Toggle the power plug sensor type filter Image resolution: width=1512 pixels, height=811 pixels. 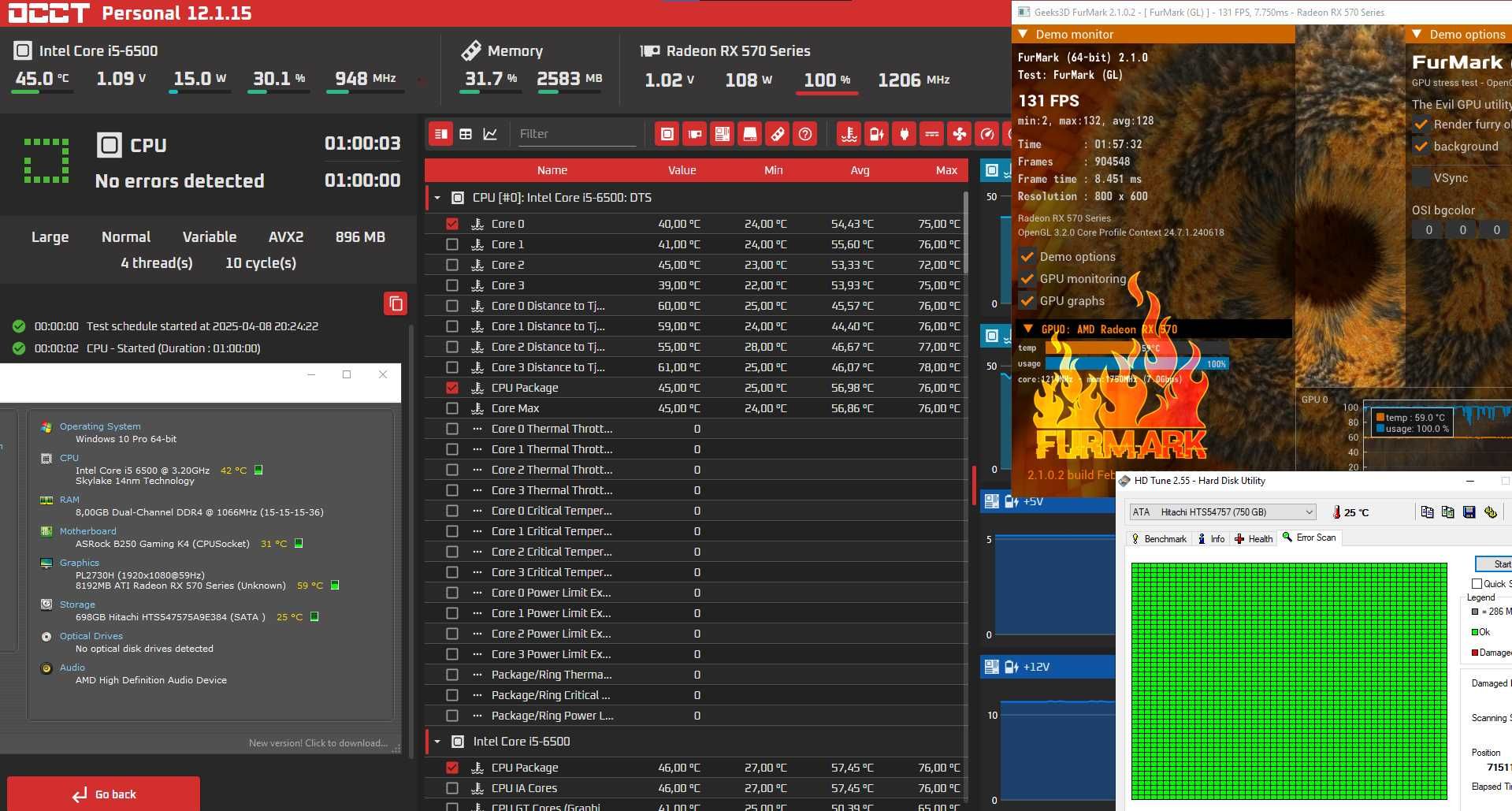click(905, 134)
